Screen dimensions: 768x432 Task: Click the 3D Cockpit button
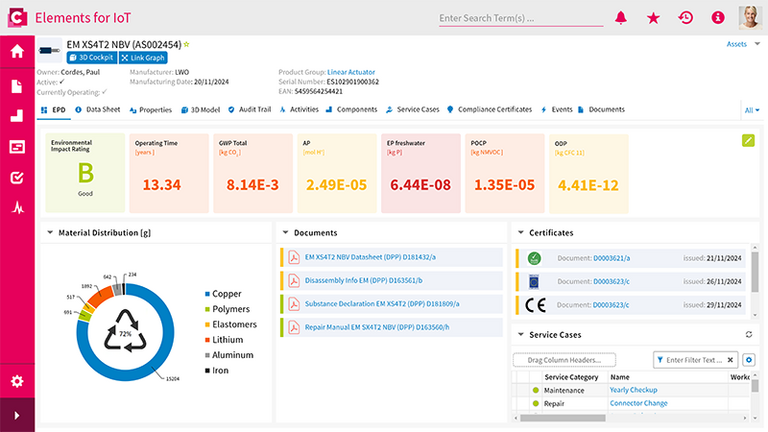(89, 58)
